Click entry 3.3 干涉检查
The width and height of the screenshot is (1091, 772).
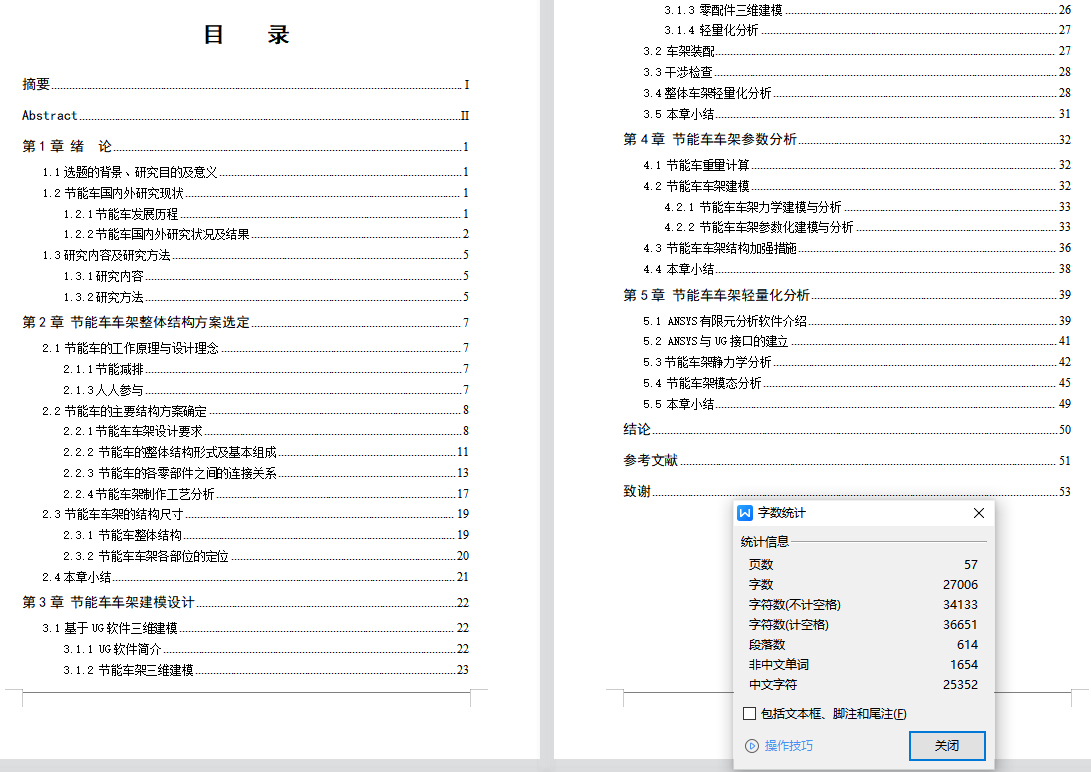click(857, 72)
